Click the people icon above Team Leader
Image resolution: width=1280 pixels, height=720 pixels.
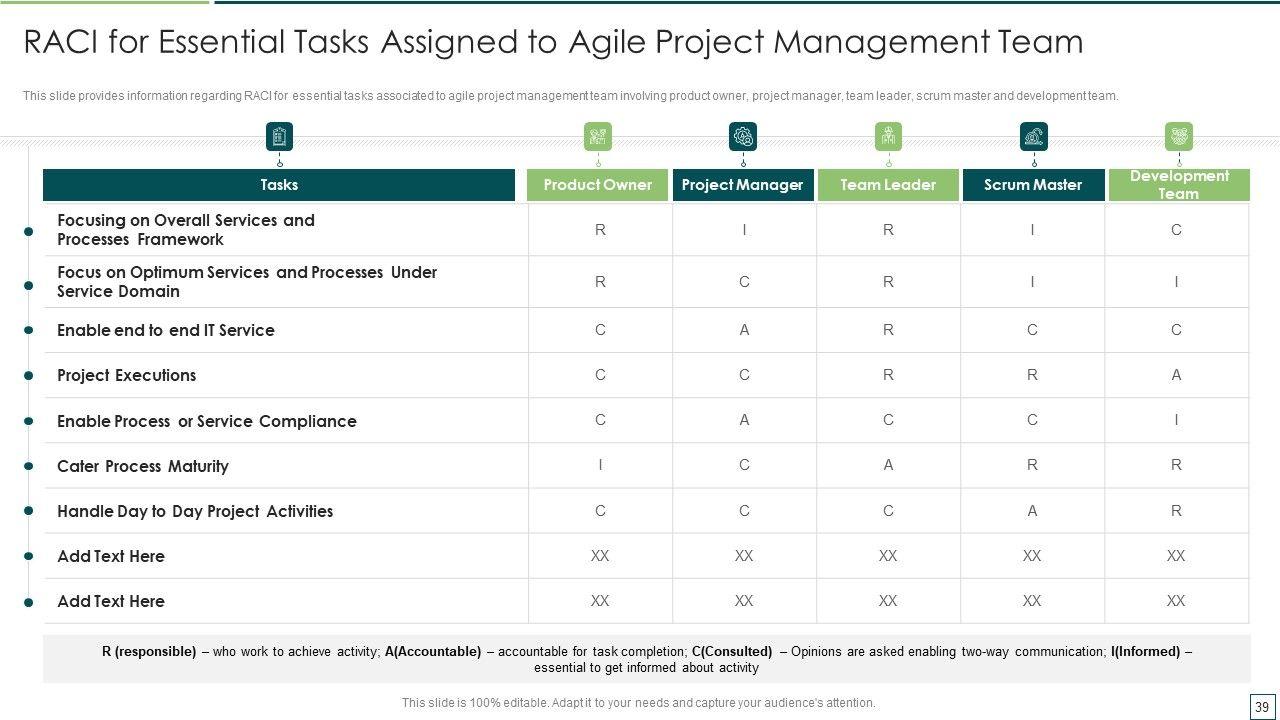[x=888, y=137]
